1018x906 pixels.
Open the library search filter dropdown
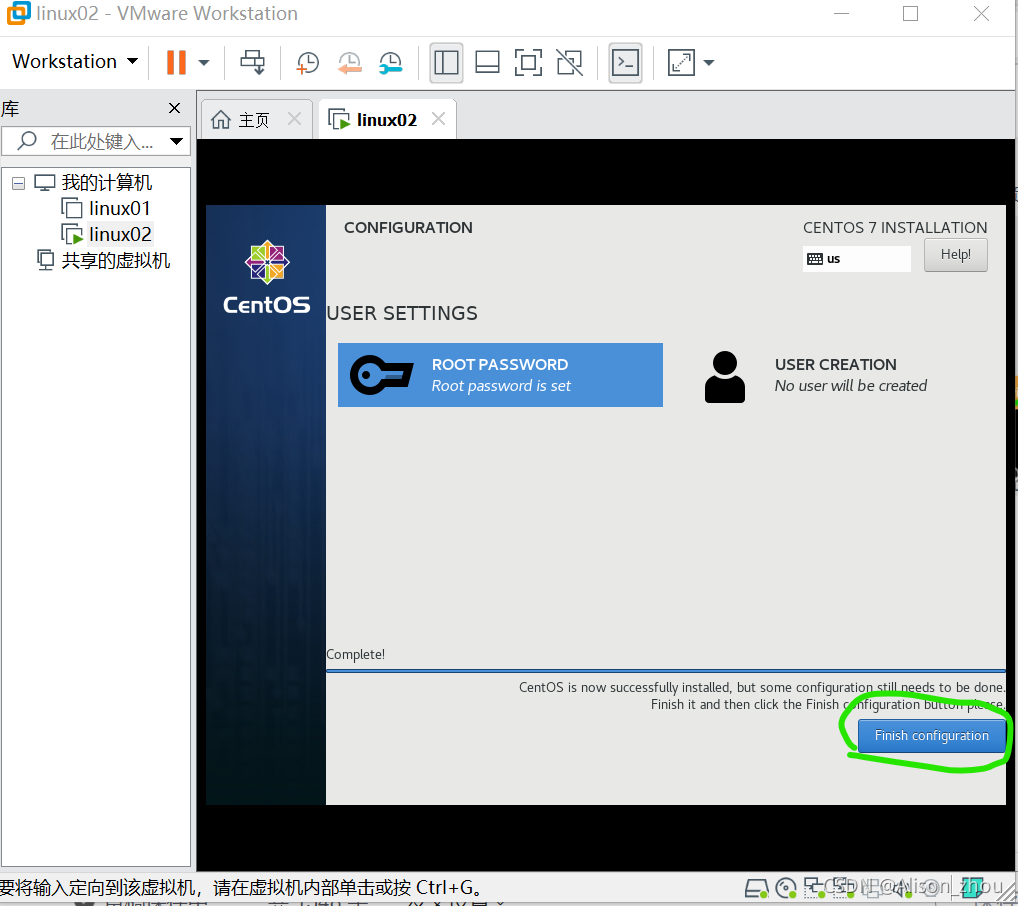tap(176, 141)
